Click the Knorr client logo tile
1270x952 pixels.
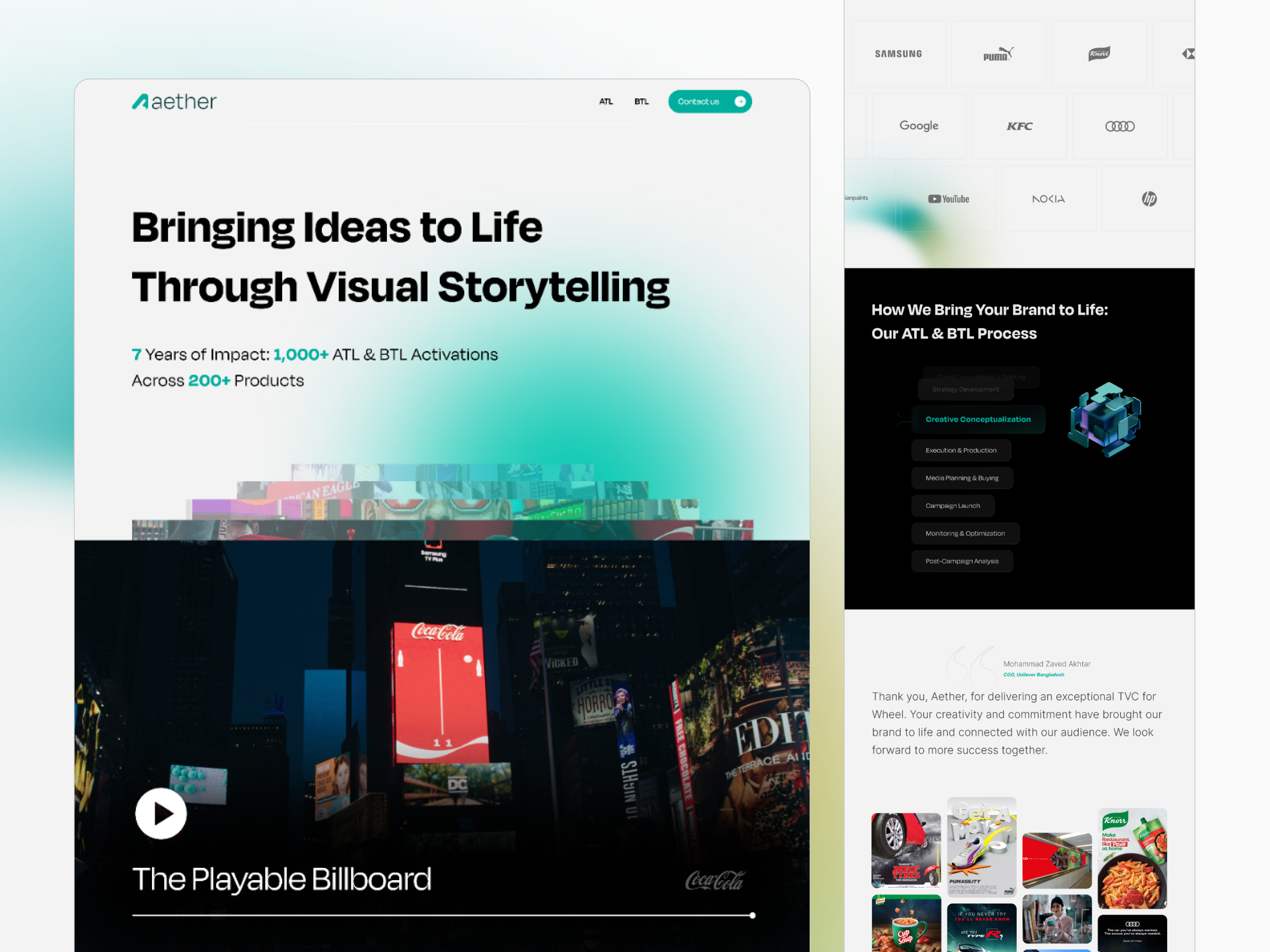coord(1099,54)
